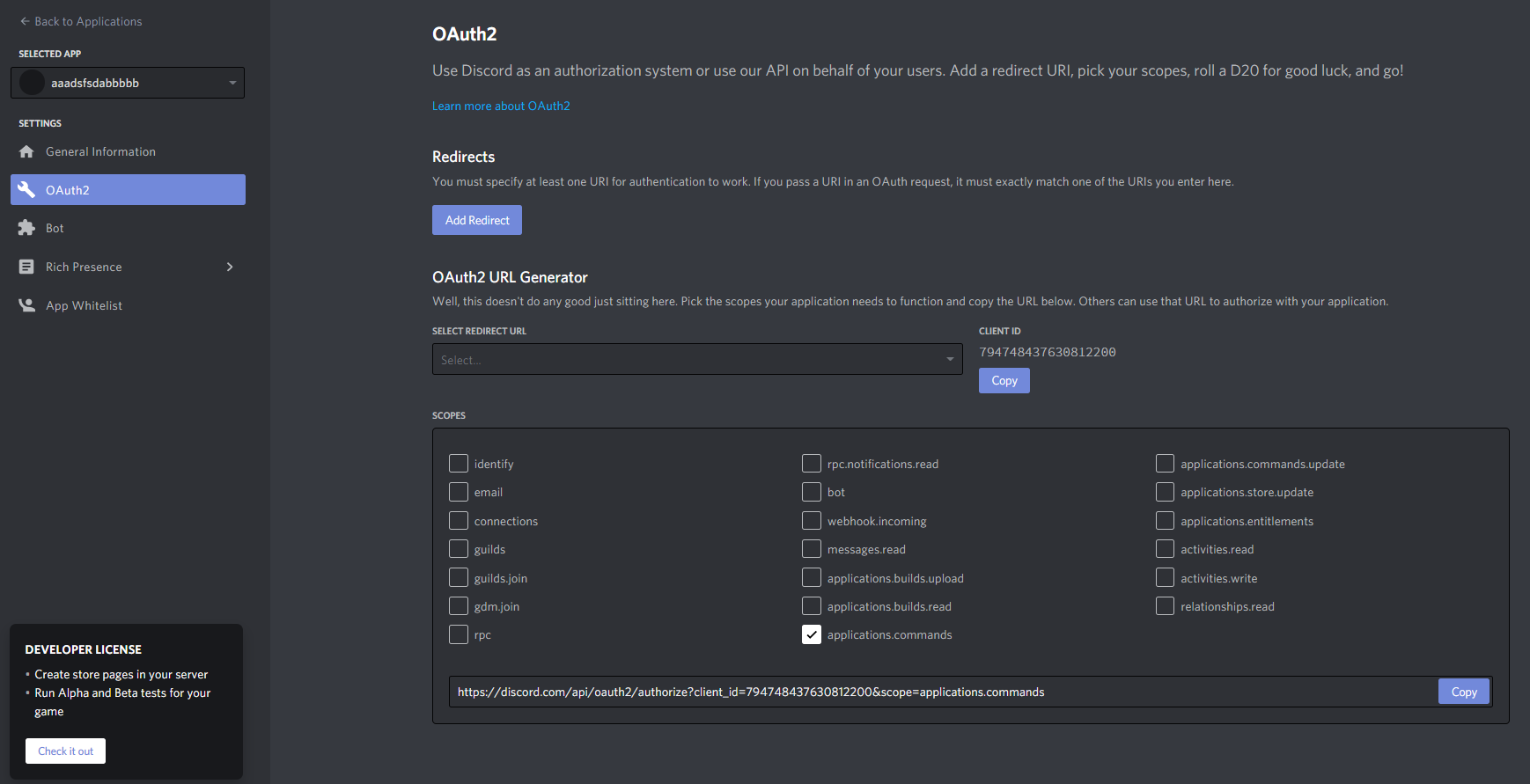Screen dimensions: 1530x784
Task: Click the back arrow icon beside Back to Applications
Action: (x=25, y=21)
